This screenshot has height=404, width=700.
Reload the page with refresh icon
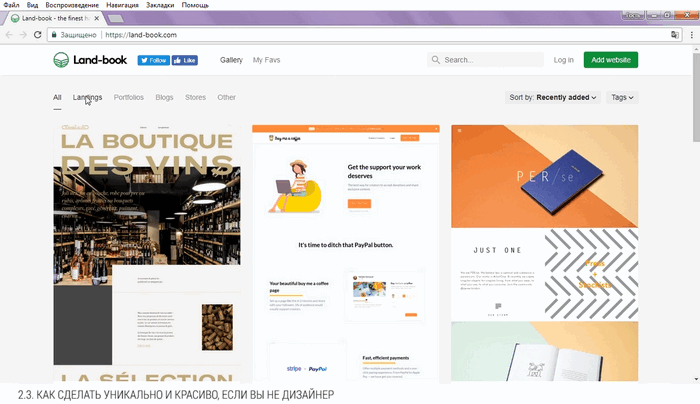pos(38,35)
